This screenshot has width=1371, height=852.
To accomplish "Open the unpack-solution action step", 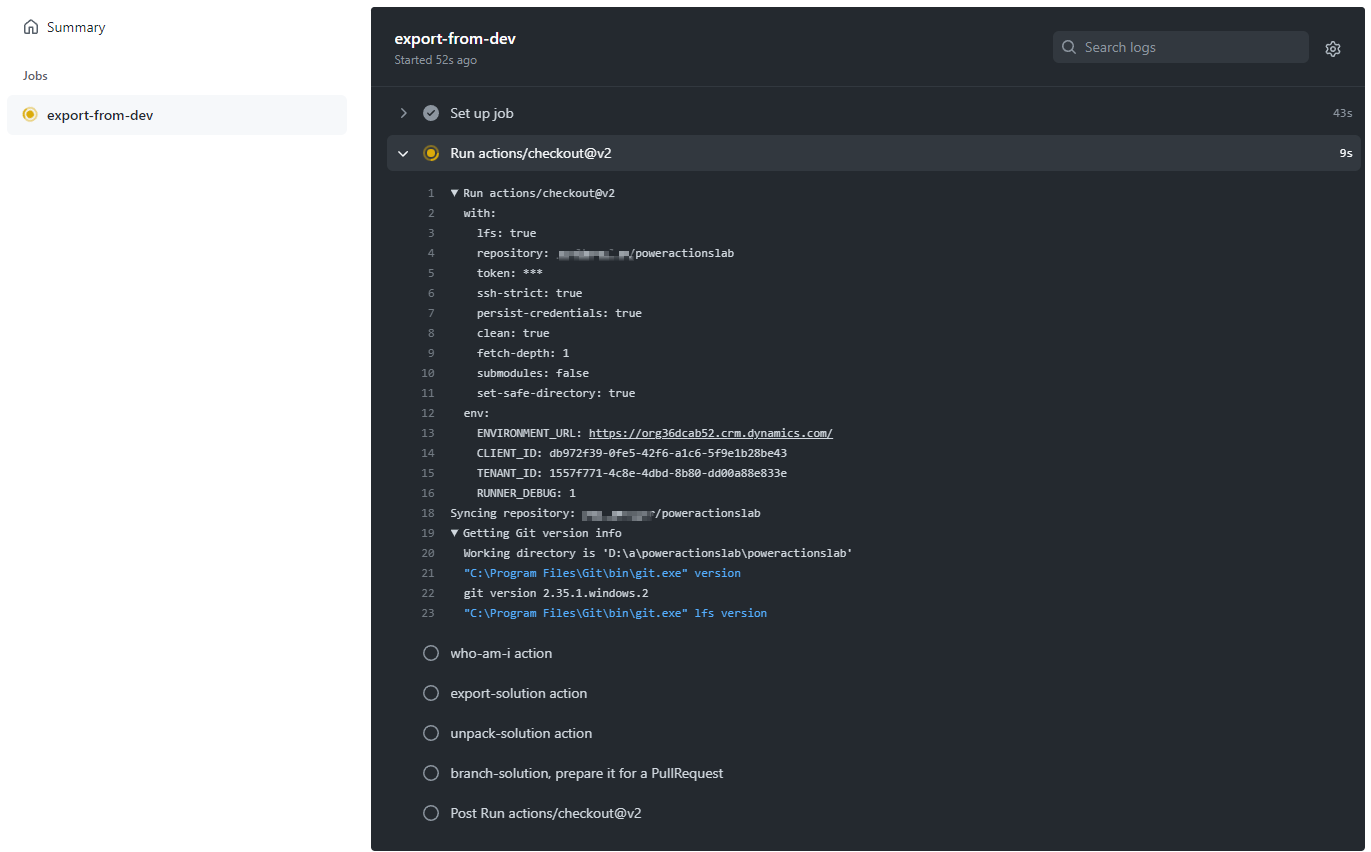I will point(521,733).
